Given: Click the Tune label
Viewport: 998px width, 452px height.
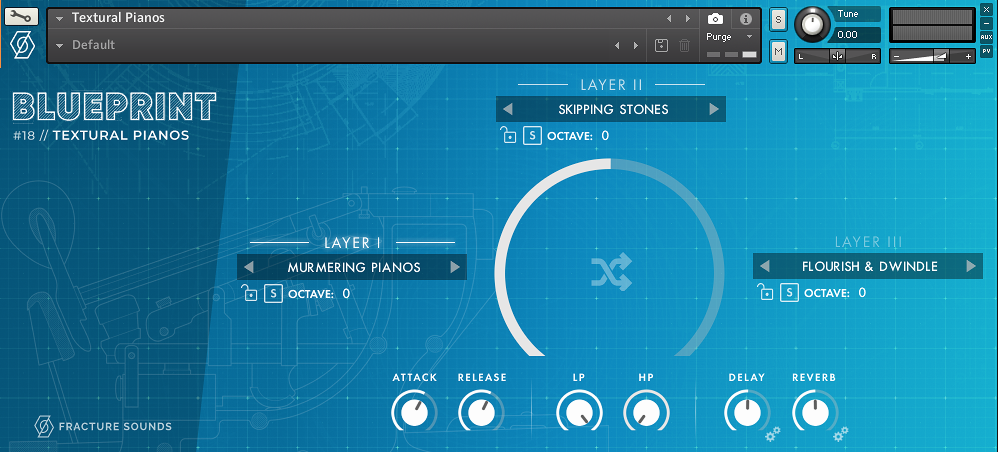Looking at the screenshot, I should point(848,14).
